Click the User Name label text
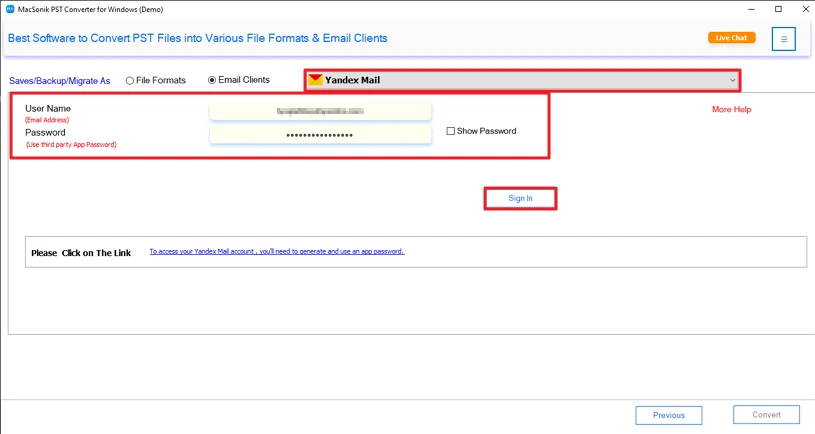 click(48, 109)
